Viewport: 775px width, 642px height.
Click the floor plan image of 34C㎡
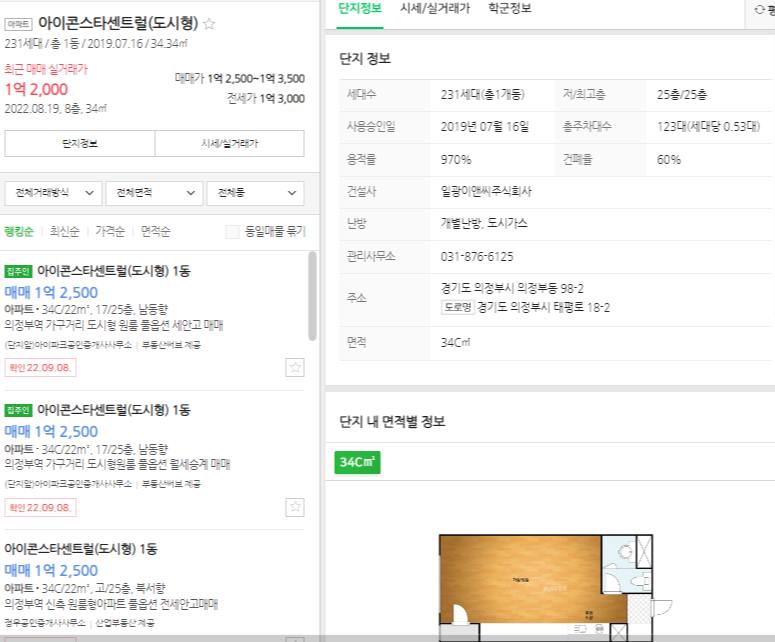tap(554, 587)
